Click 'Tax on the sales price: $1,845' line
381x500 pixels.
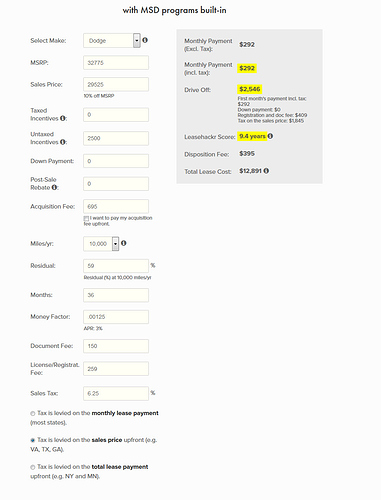(271, 121)
